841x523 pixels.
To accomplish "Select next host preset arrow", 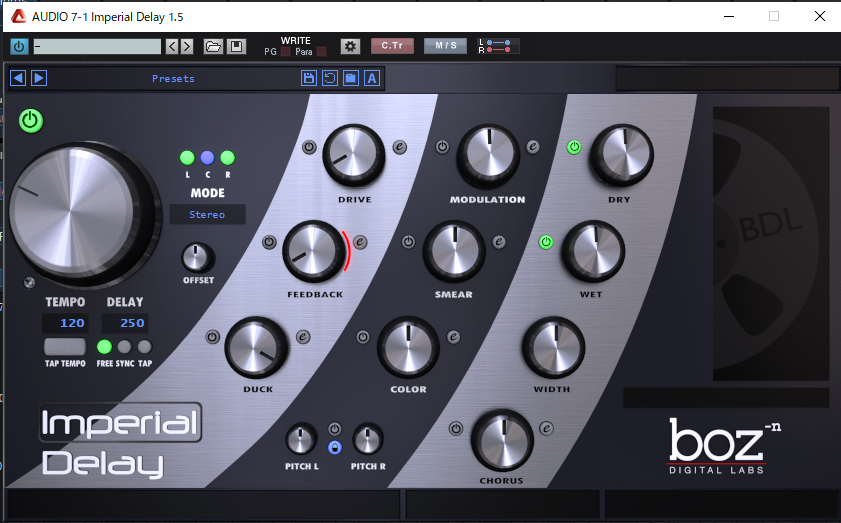I will (x=187, y=47).
